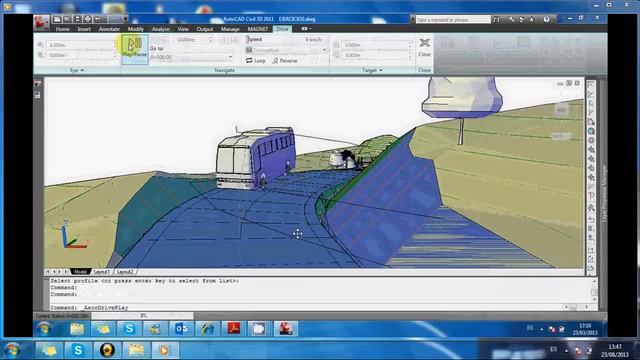The width and height of the screenshot is (640, 360).
Task: Click the Toolspace icon at left edge top
Action: tap(38, 84)
